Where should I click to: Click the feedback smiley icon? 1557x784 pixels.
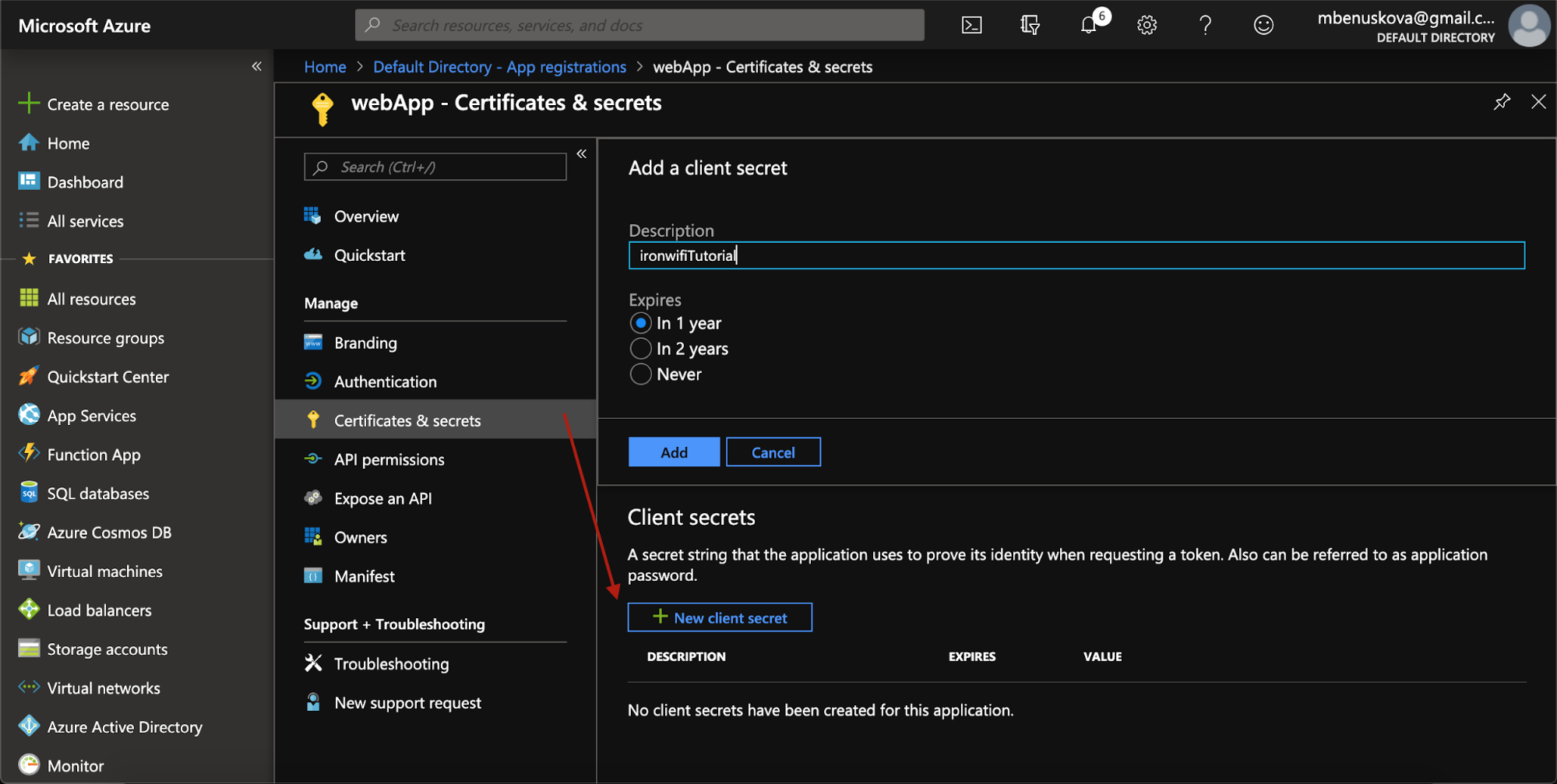[x=1263, y=24]
